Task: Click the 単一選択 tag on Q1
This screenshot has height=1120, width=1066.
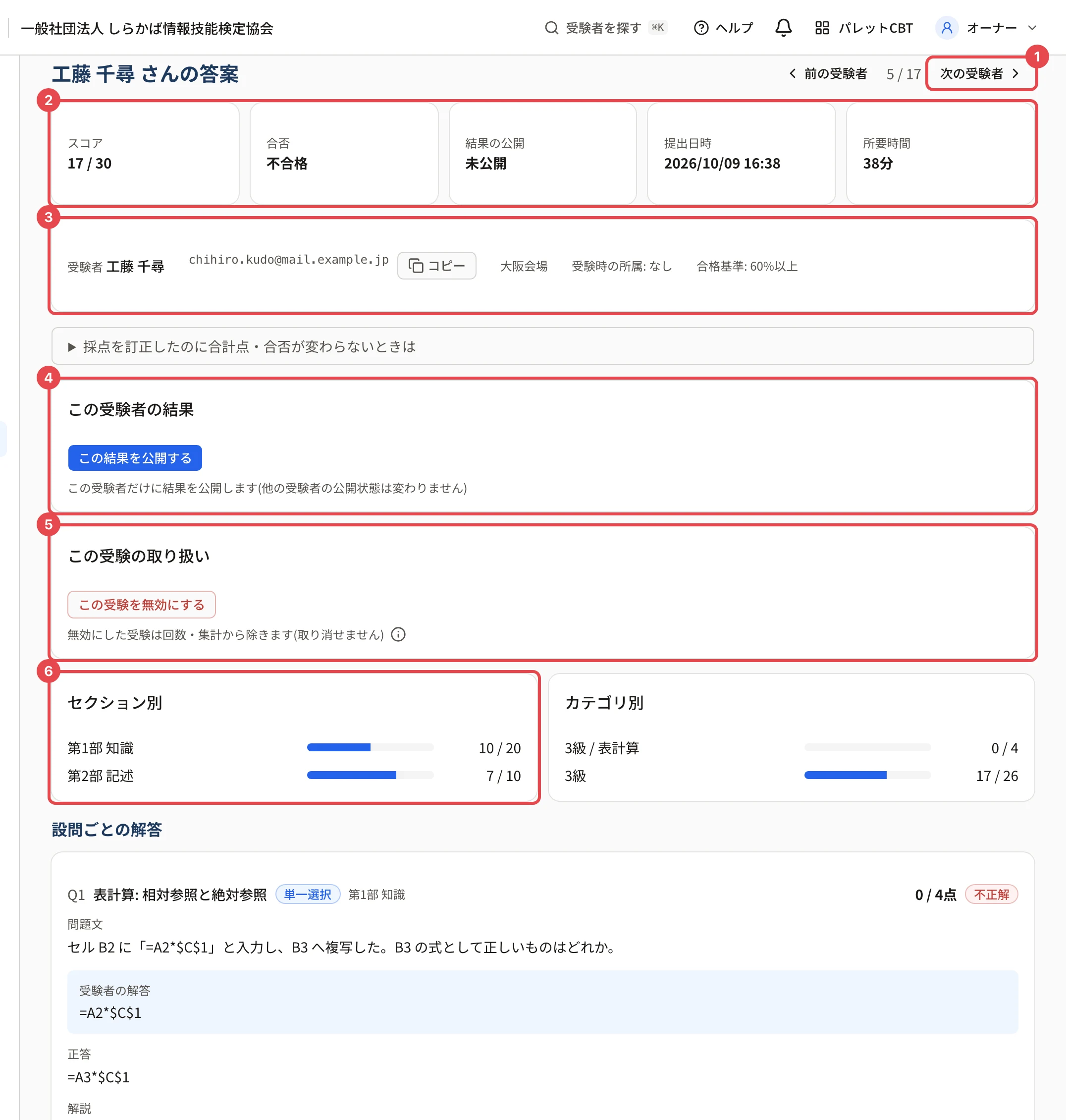Action: click(x=308, y=895)
